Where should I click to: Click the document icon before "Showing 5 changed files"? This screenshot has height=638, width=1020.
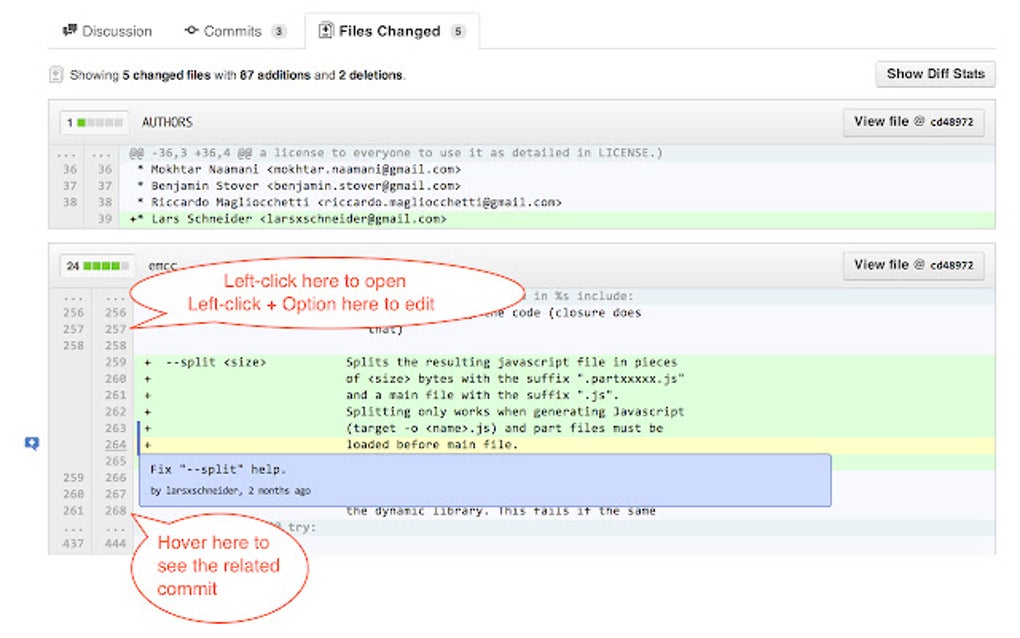pos(57,74)
